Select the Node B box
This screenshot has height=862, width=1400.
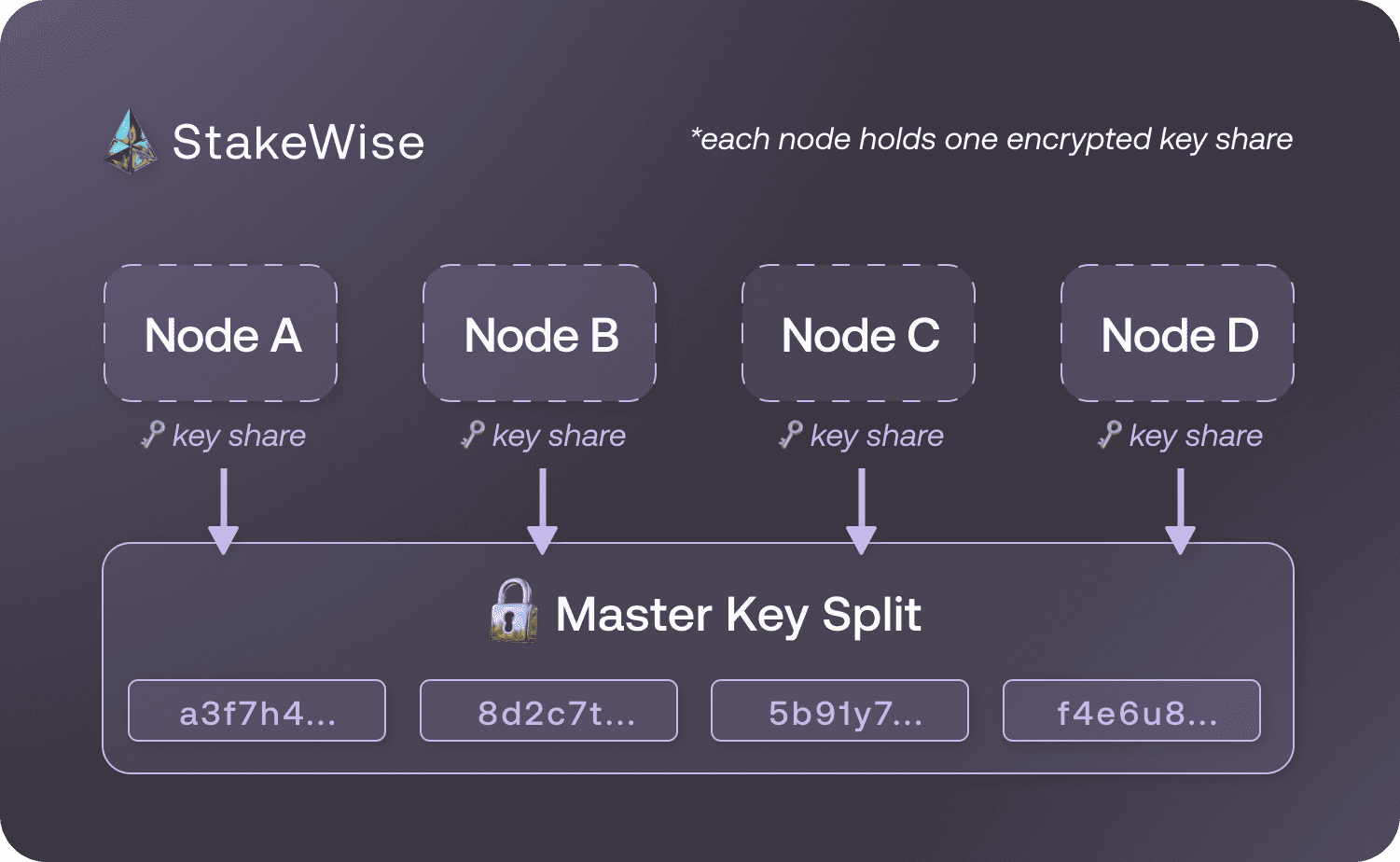[x=540, y=333]
